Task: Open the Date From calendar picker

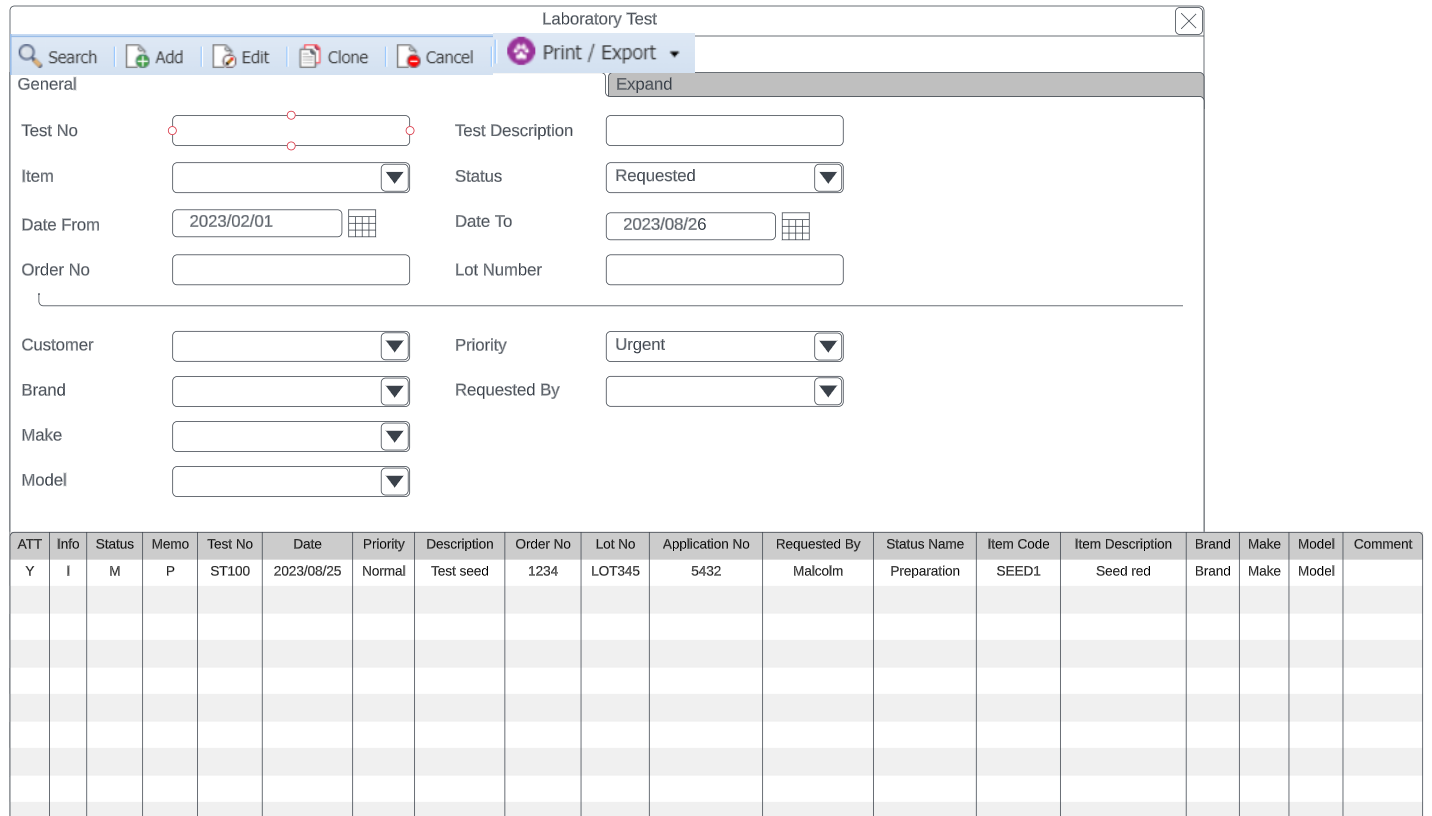Action: [362, 224]
